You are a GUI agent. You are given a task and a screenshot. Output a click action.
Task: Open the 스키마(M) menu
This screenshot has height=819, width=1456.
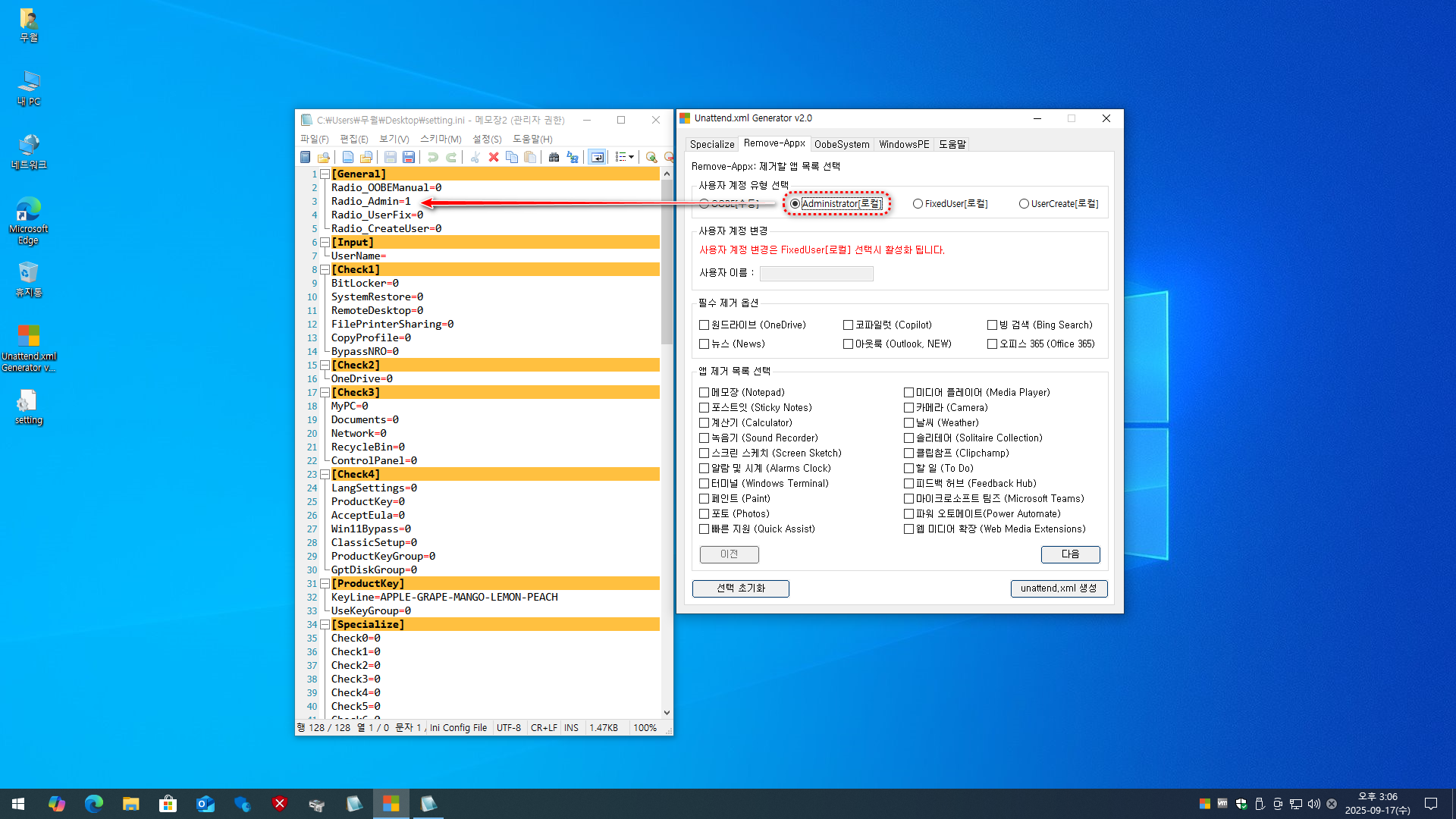pos(441,140)
